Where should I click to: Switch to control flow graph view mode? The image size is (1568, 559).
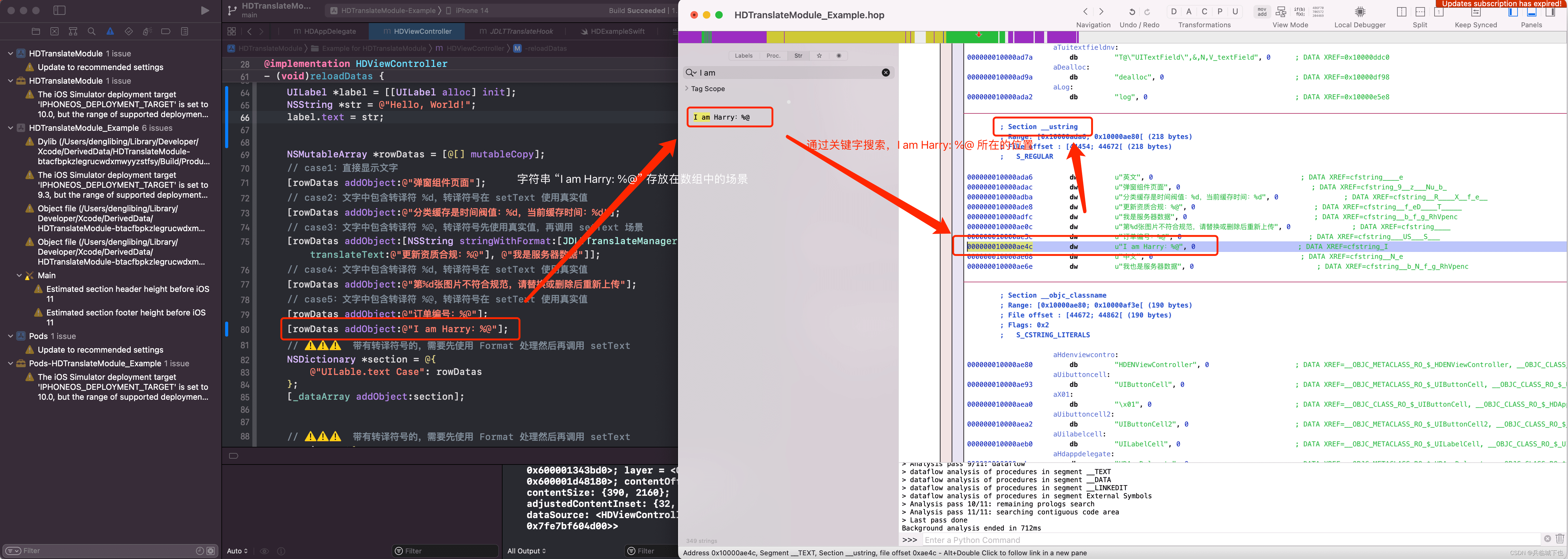(1281, 11)
